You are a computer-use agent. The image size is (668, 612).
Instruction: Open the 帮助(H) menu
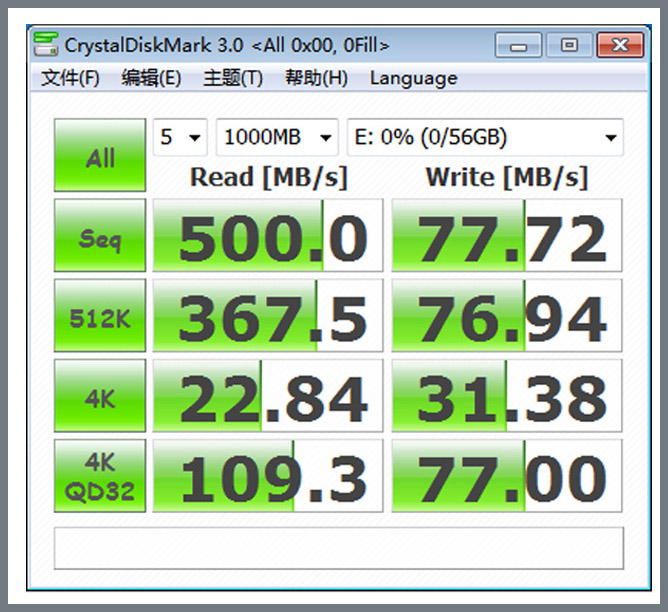tap(316, 78)
